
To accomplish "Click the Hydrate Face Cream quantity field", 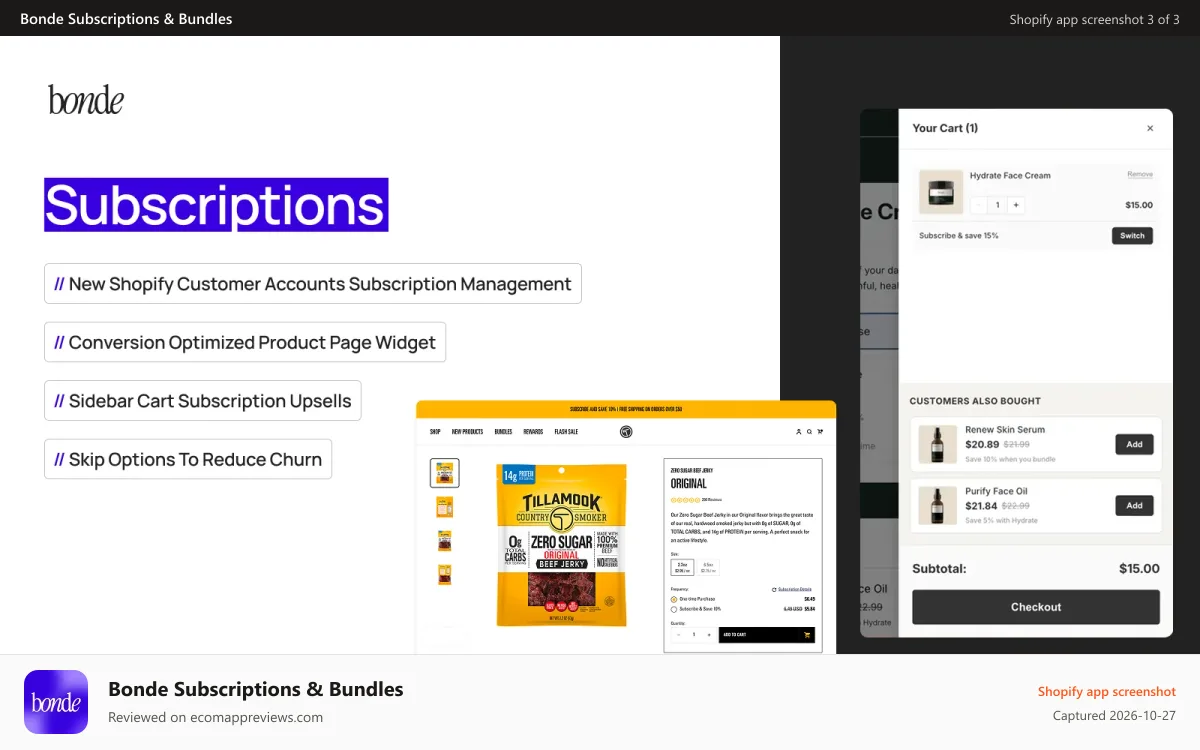I will click(x=997, y=205).
